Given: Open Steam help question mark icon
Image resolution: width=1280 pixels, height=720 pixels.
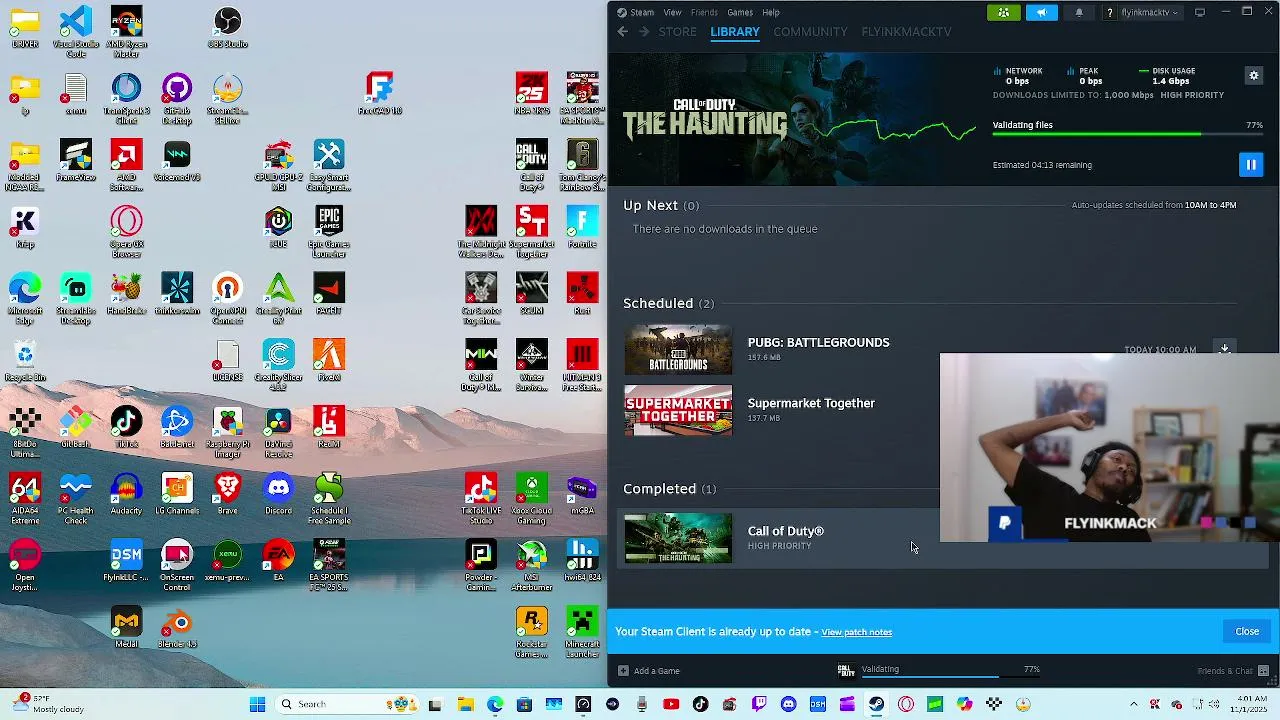Looking at the screenshot, I should click(1109, 12).
